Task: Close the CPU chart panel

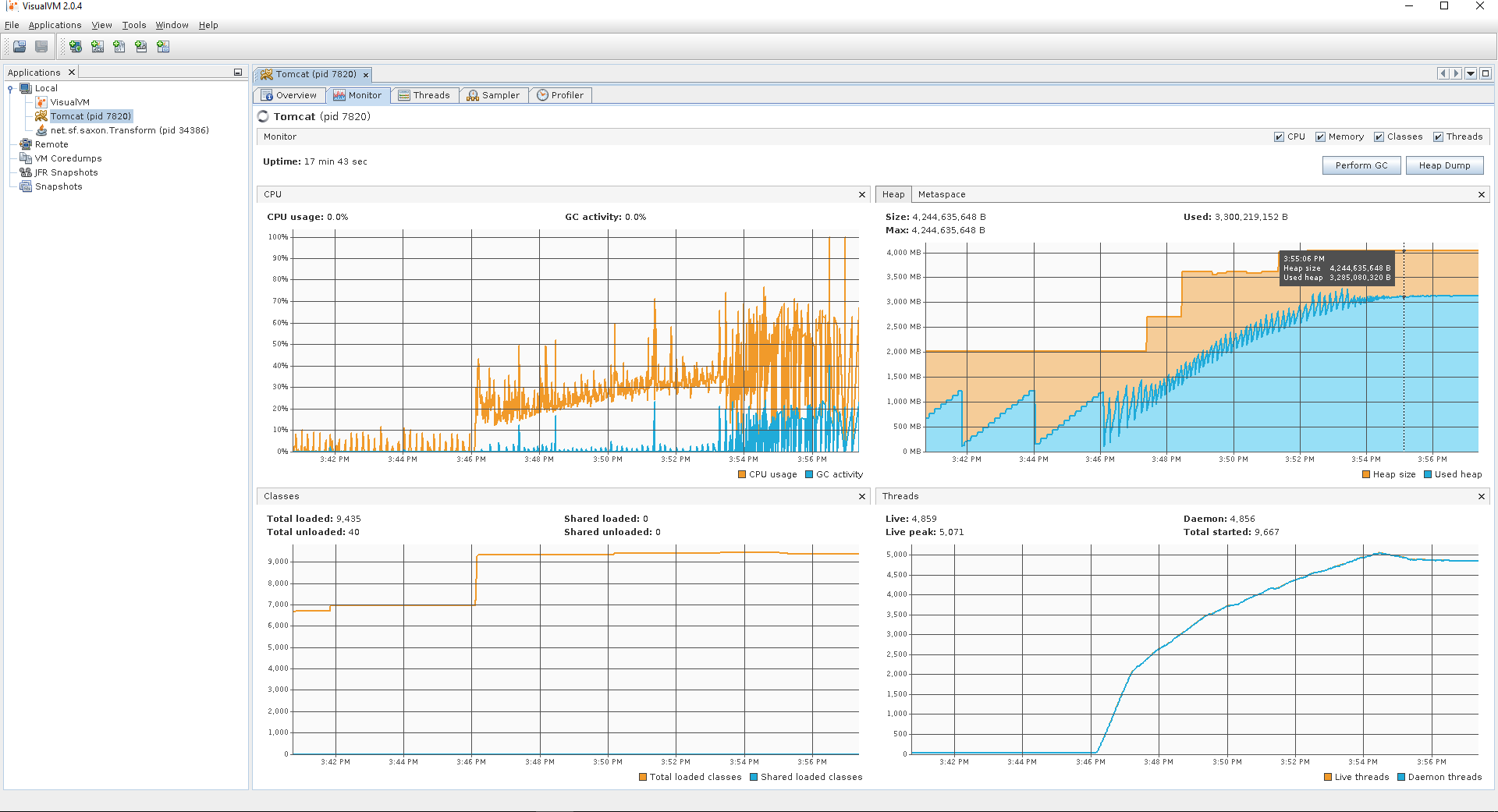Action: tap(862, 194)
